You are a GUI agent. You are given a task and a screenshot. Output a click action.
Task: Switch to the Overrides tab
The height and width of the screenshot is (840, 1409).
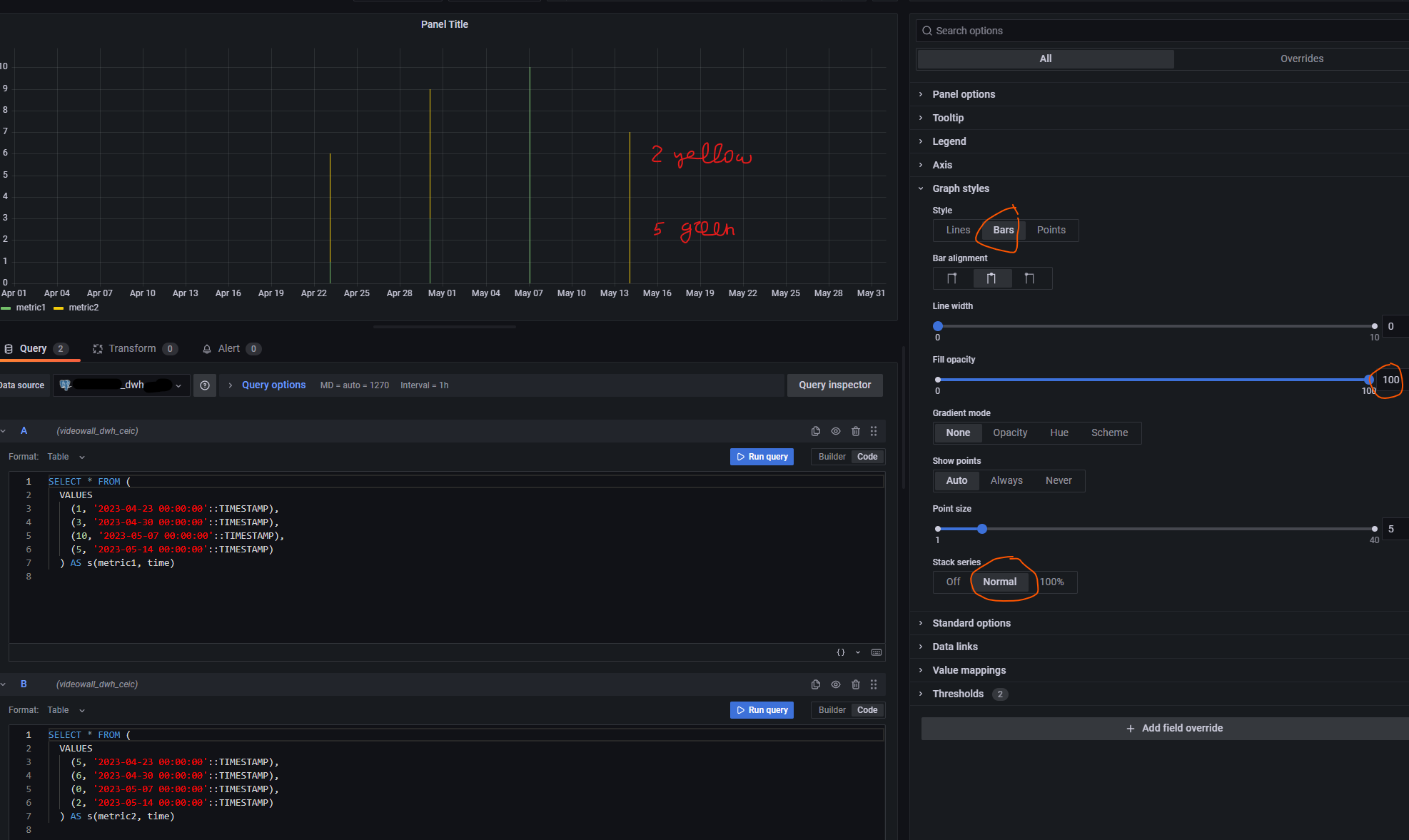coord(1301,59)
